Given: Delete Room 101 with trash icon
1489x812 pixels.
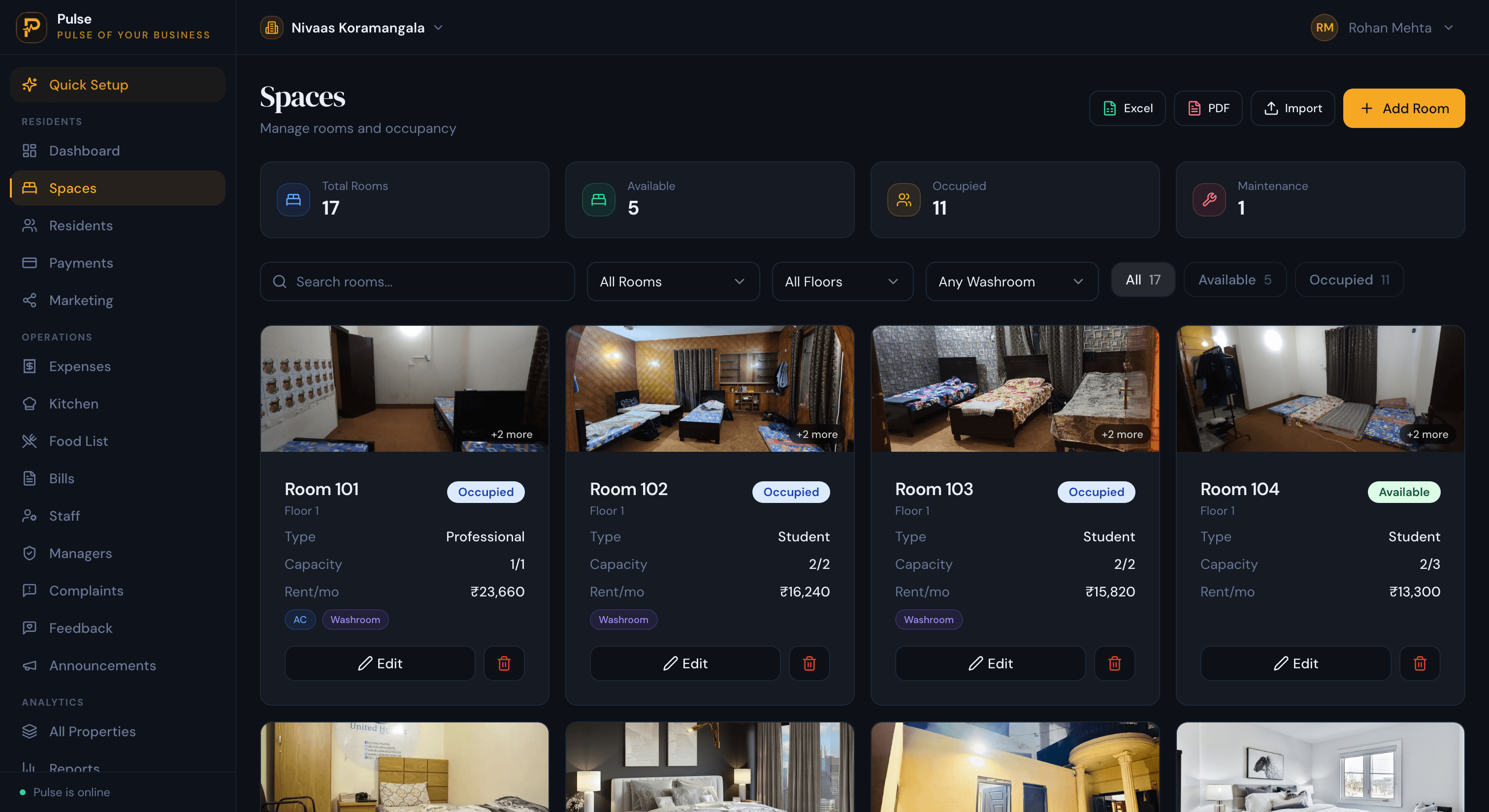Looking at the screenshot, I should (504, 663).
